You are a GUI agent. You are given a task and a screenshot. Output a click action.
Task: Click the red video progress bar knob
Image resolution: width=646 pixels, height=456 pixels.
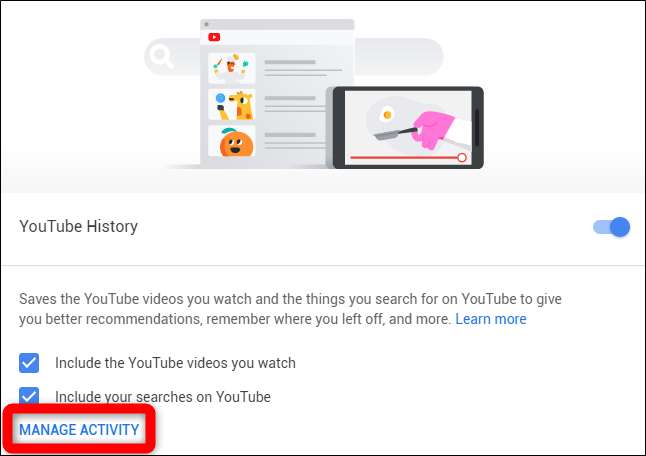point(462,157)
